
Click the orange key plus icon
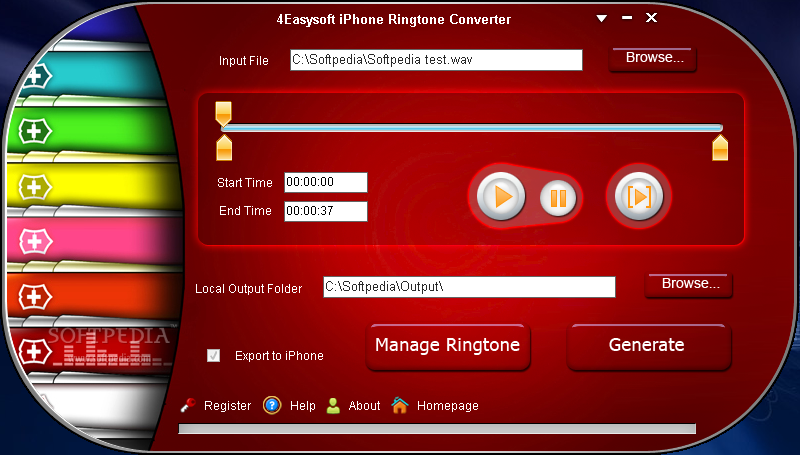tap(35, 297)
